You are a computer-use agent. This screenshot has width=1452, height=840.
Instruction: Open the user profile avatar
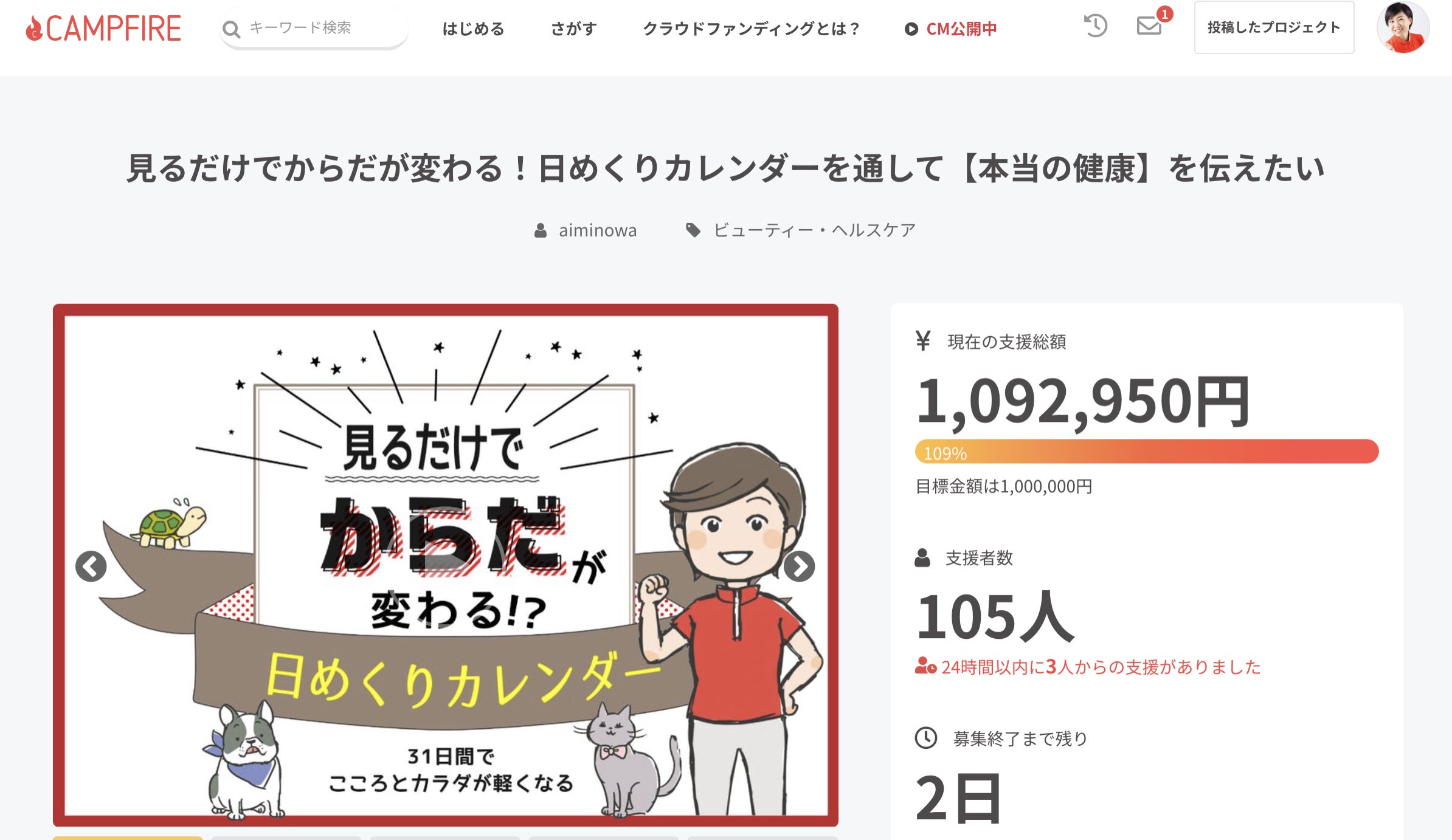point(1403,27)
